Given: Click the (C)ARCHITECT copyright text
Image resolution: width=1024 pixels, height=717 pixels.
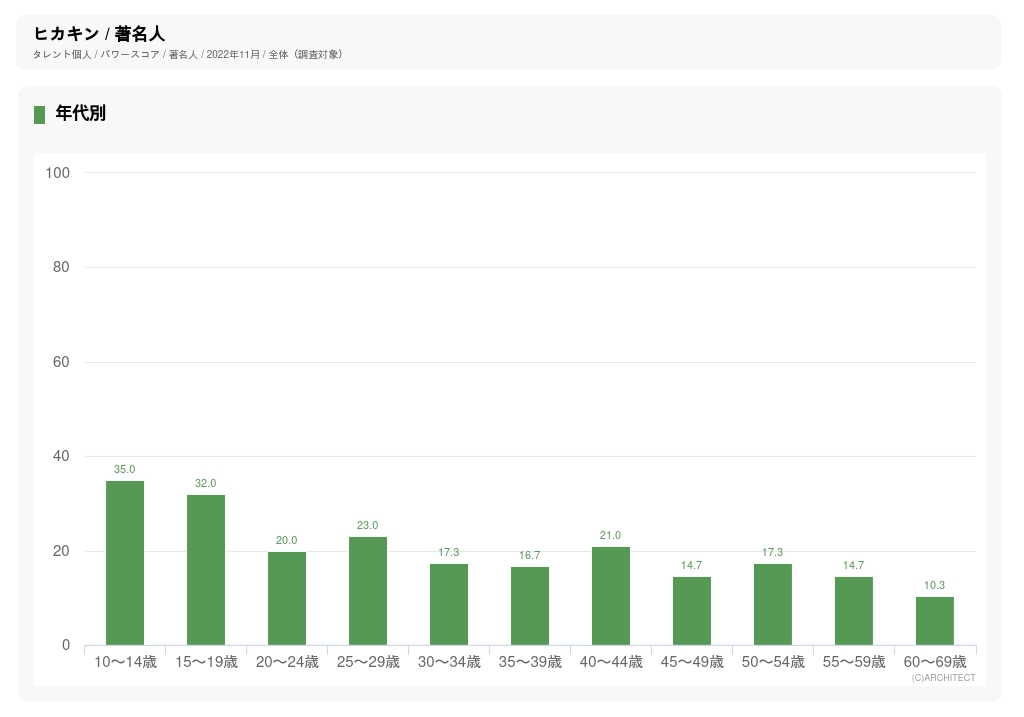Looking at the screenshot, I should (x=943, y=677).
